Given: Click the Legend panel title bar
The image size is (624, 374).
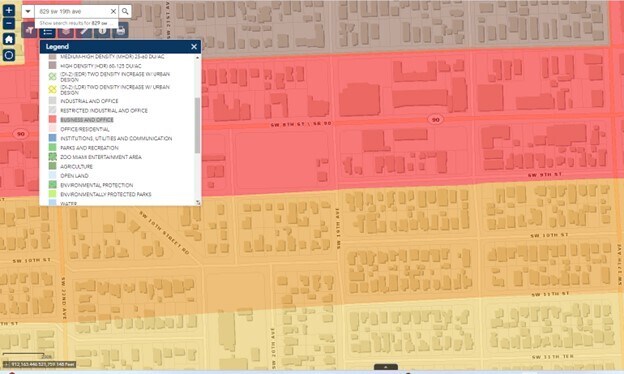Looking at the screenshot, I should click(x=120, y=47).
